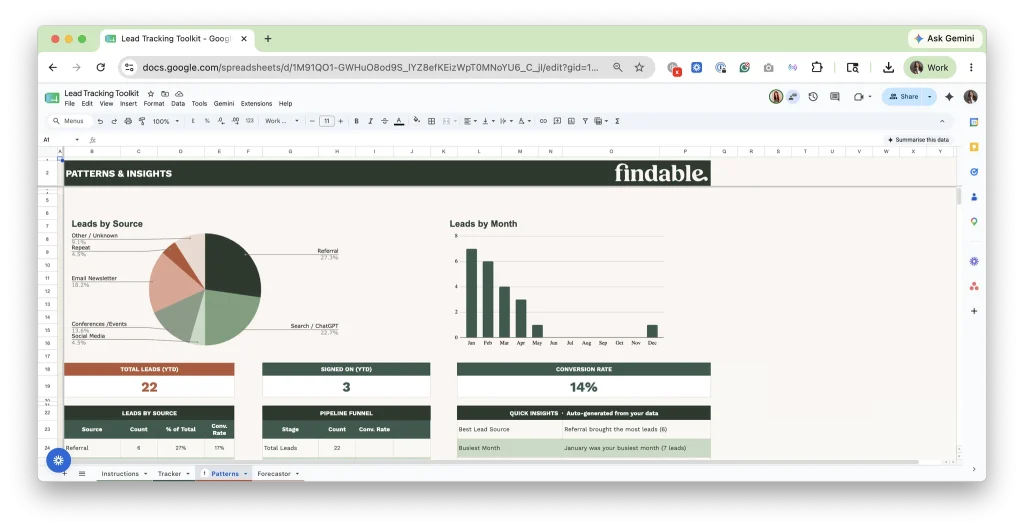Open Google Keep in side panel
This screenshot has width=1024, height=531.
click(x=974, y=147)
